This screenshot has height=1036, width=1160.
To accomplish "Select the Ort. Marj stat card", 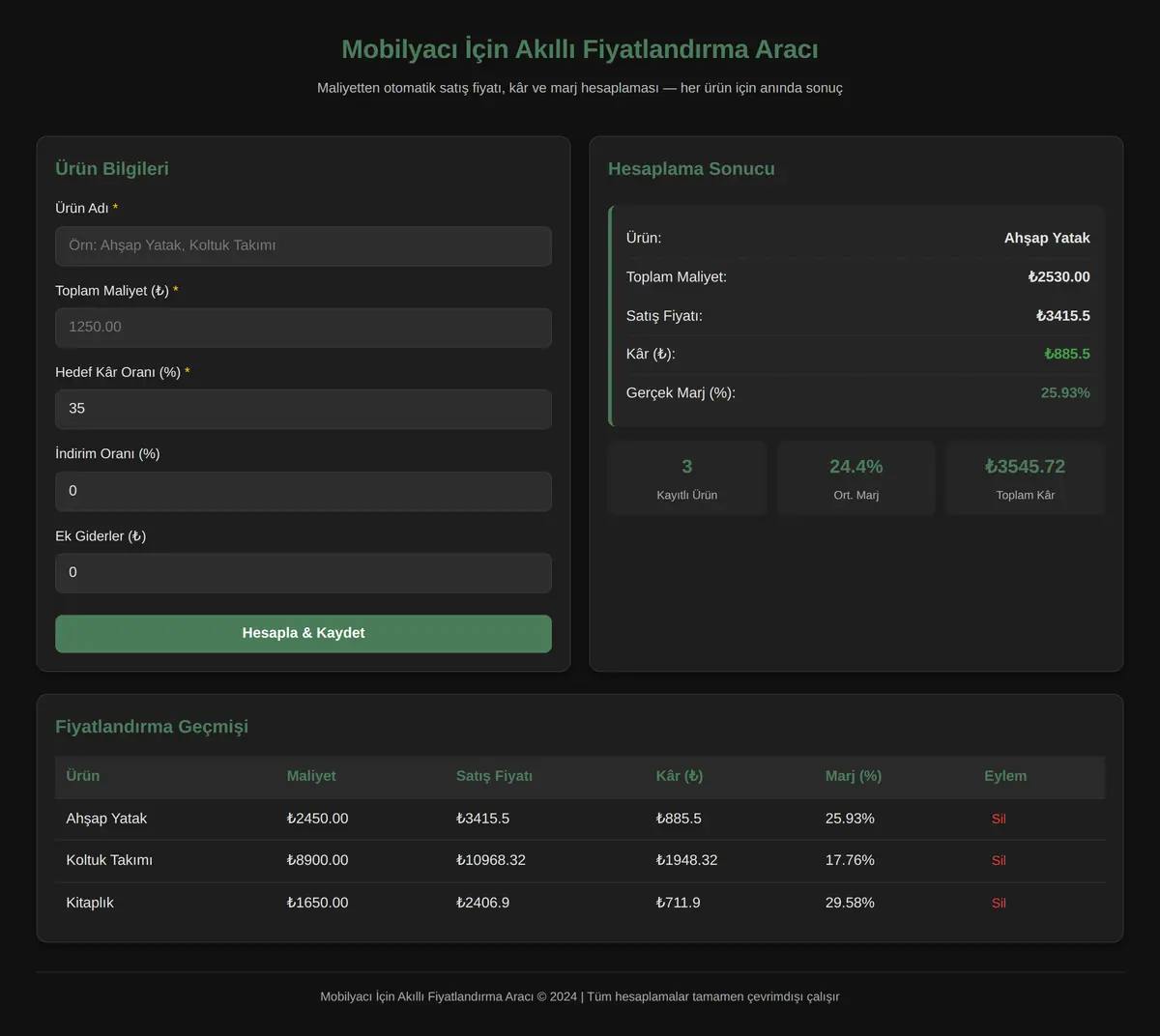I will pos(856,478).
